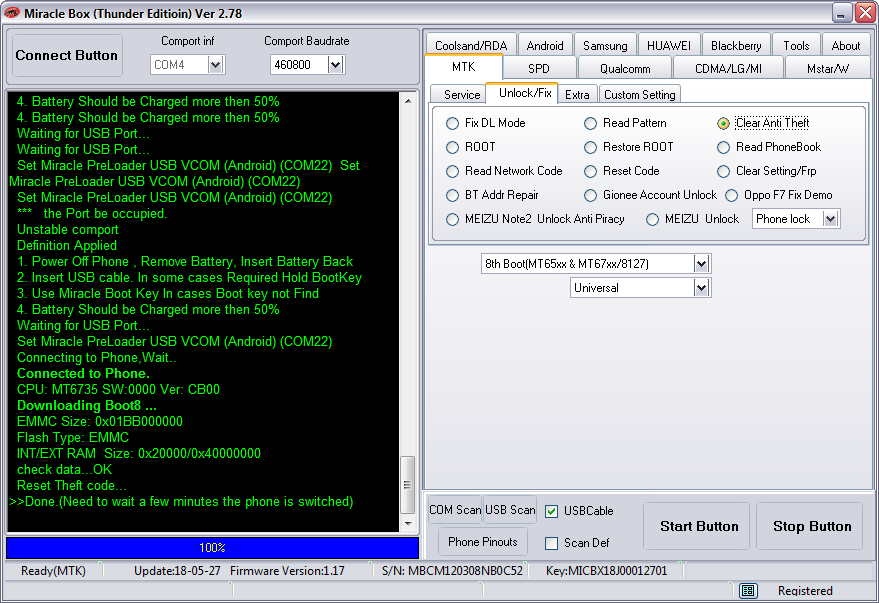Click the Start Button

[698, 526]
